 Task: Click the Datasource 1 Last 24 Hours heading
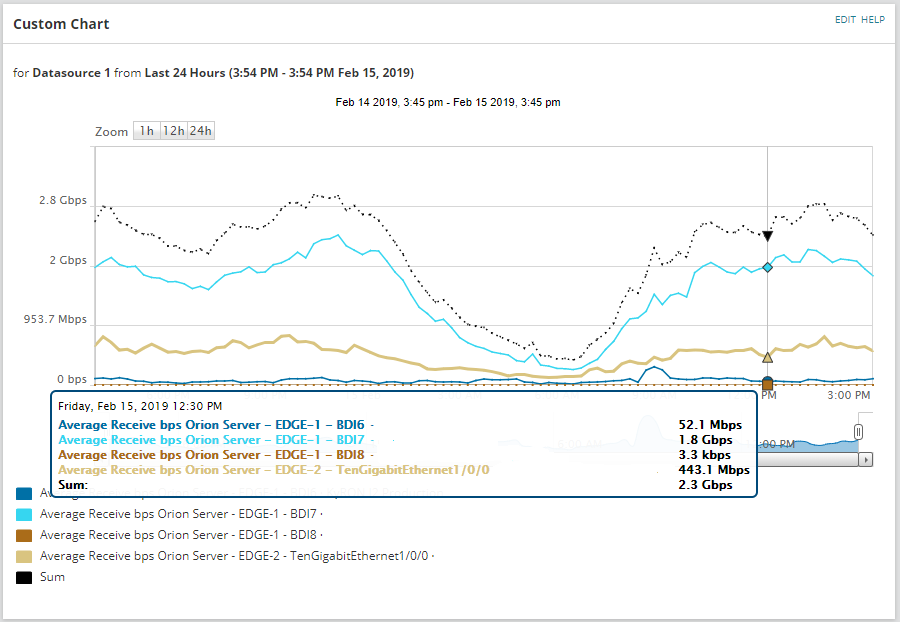pyautogui.click(x=213, y=73)
